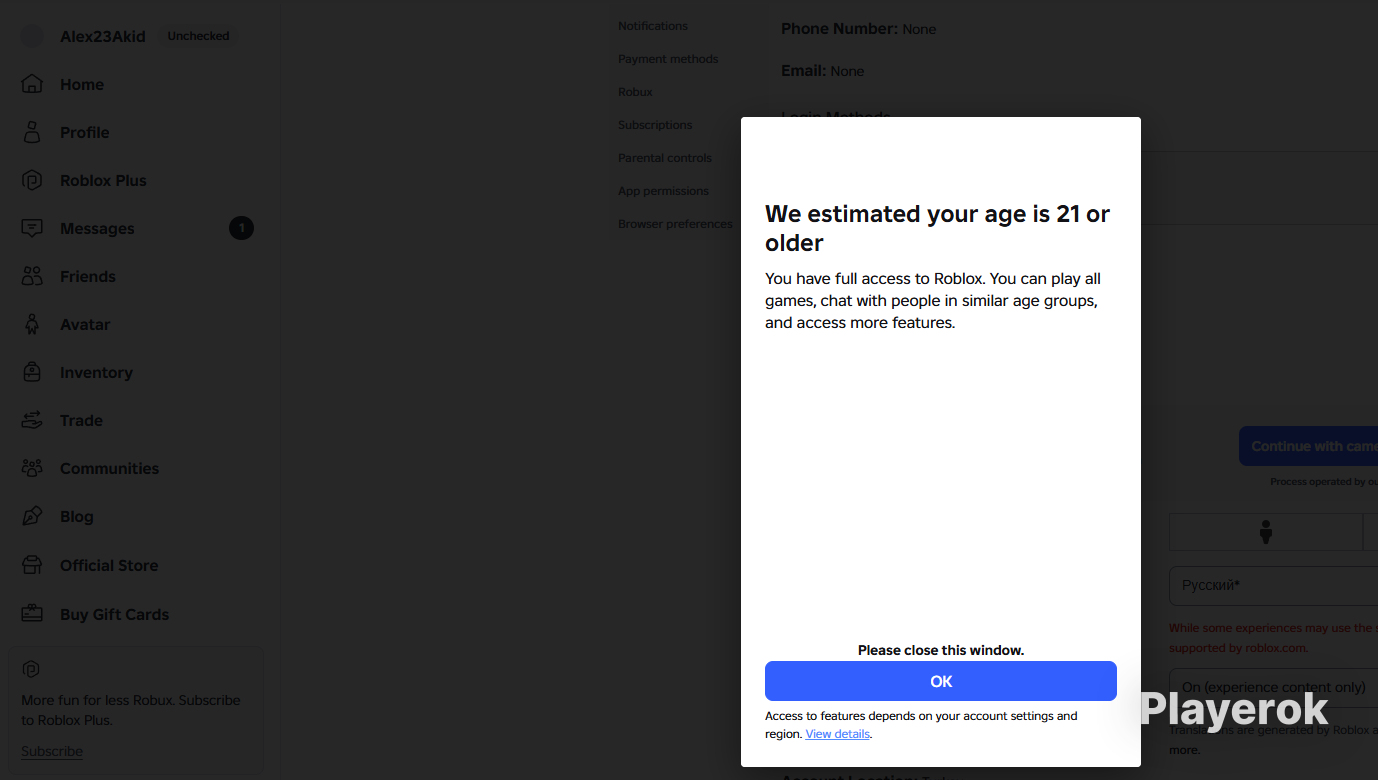Click the Continue with camera button

(x=1309, y=446)
